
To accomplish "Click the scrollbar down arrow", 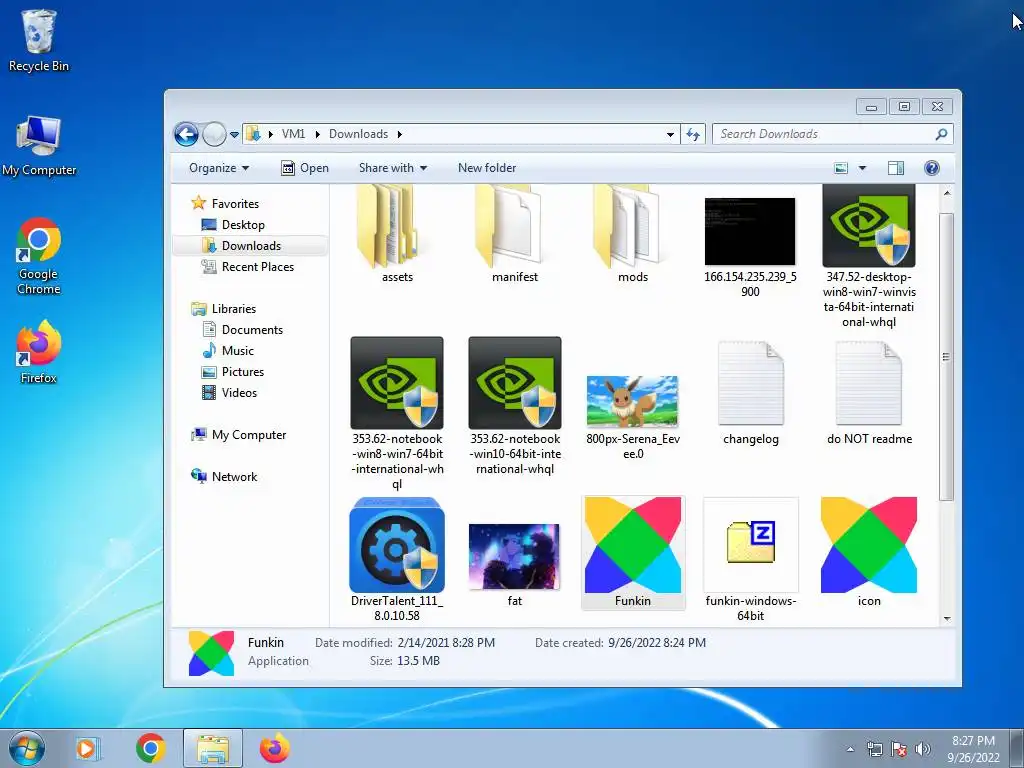I will pos(946,618).
